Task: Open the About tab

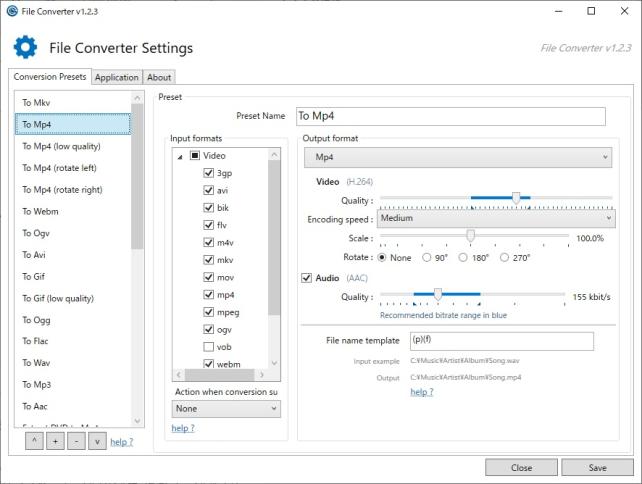Action: point(158,77)
